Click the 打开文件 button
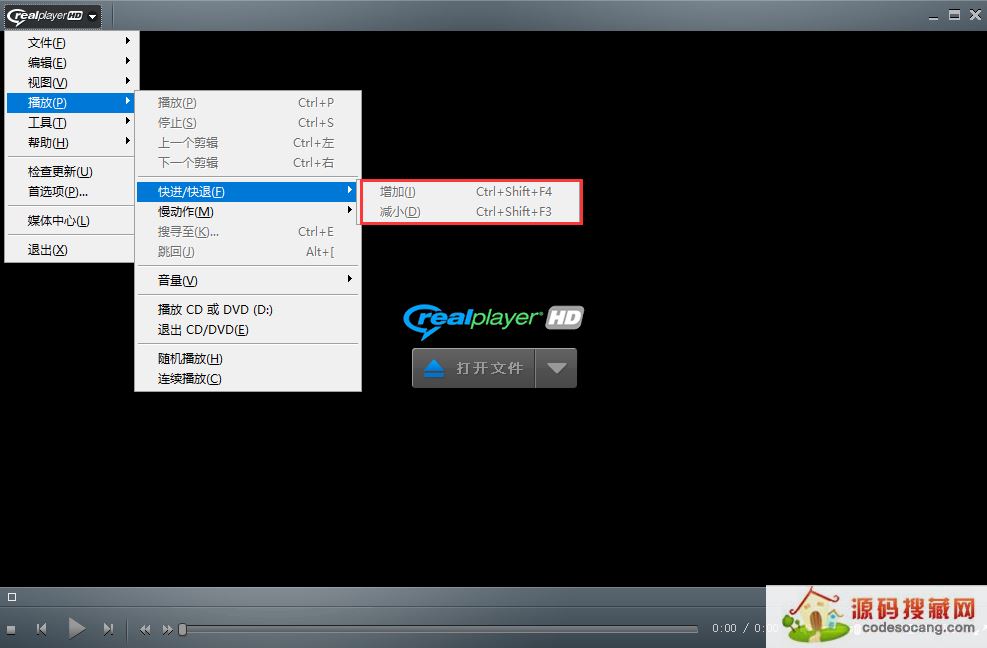The image size is (987, 648). click(x=490, y=368)
